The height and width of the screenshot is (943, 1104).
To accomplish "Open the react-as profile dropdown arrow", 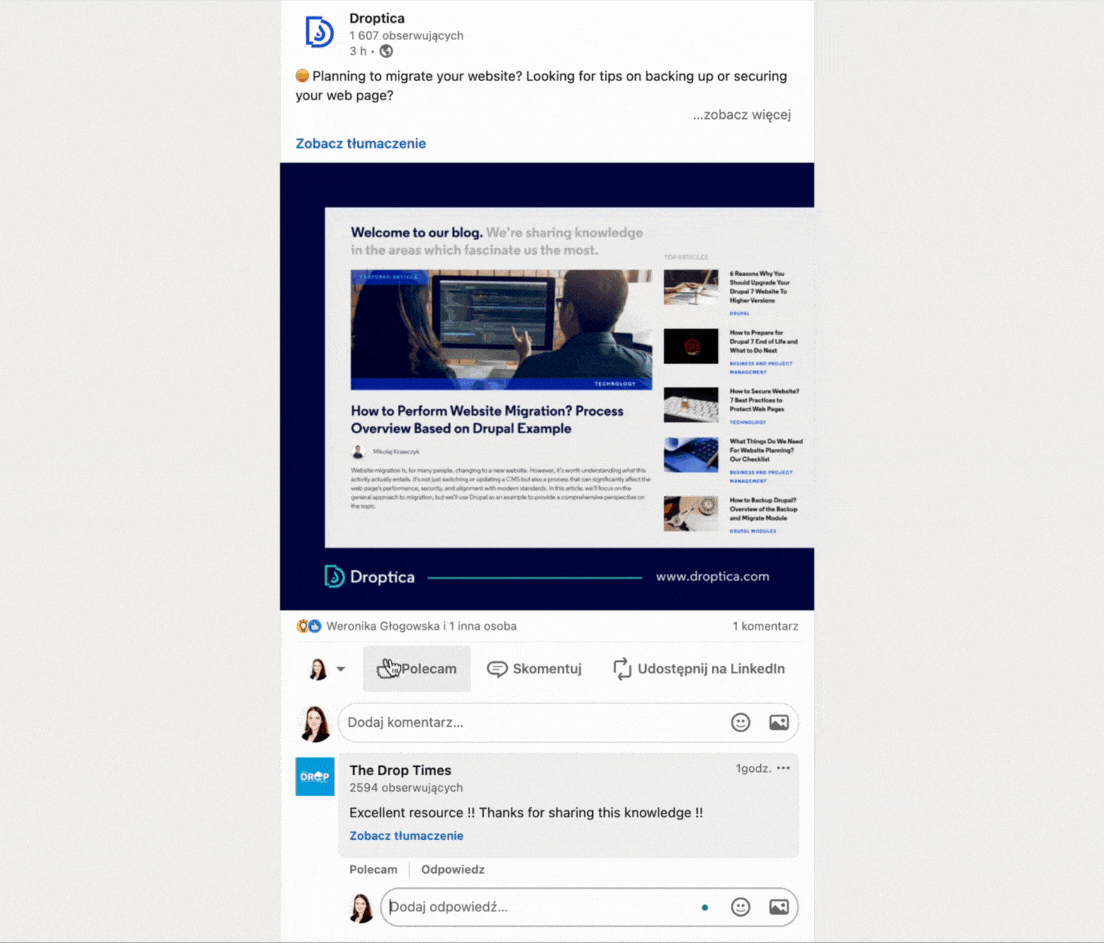I will (x=341, y=669).
